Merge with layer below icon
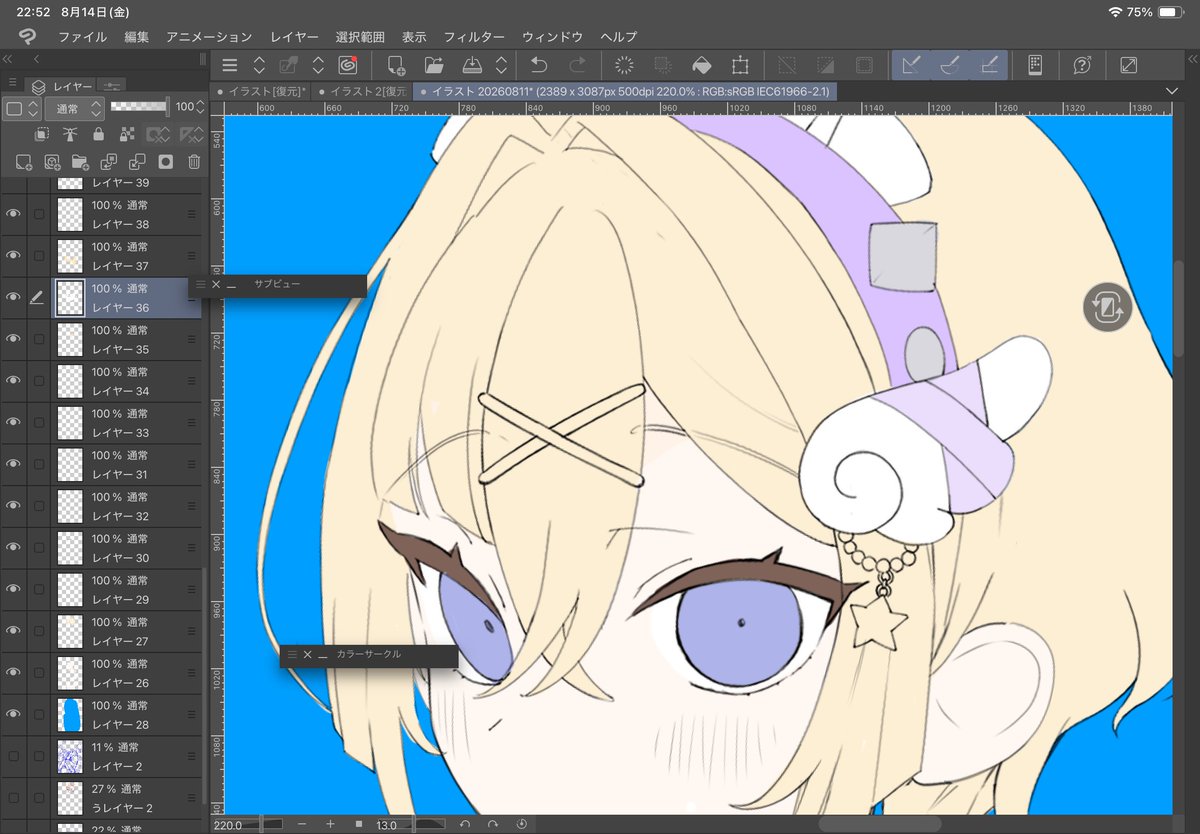This screenshot has width=1200, height=834. point(138,161)
